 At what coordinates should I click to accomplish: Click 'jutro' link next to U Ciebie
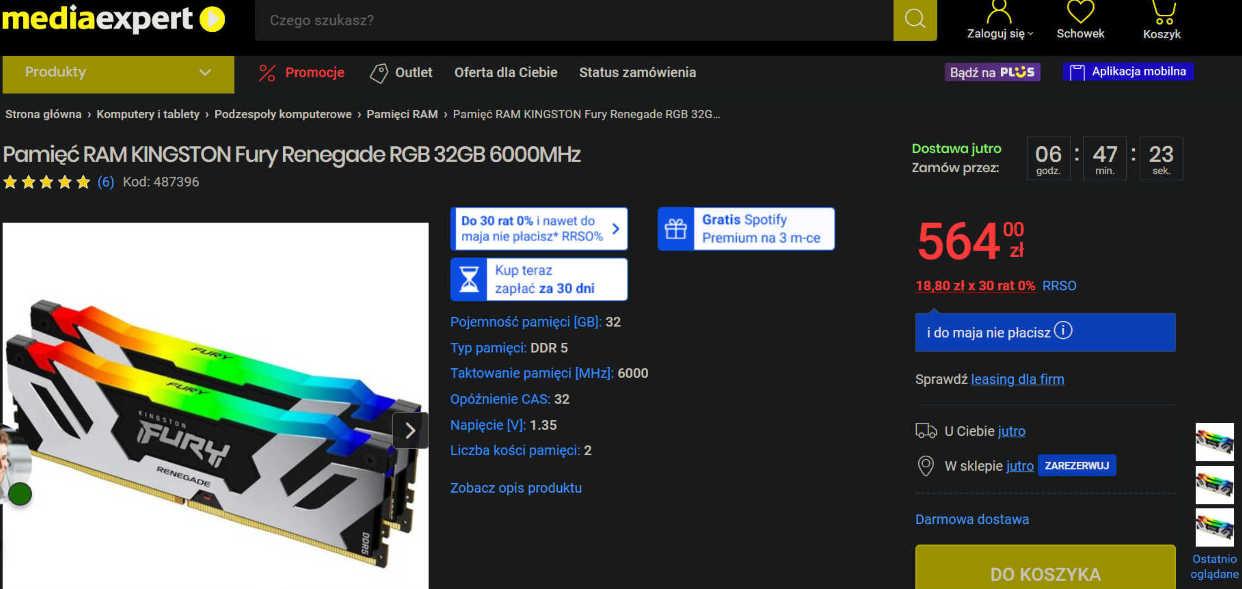(1012, 431)
